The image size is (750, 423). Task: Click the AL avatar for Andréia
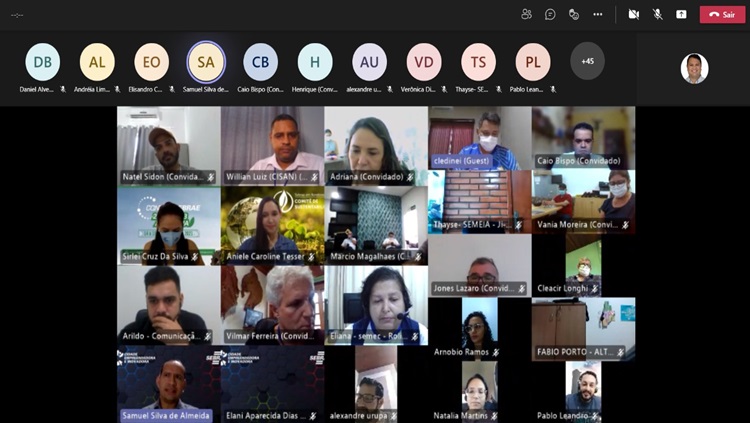click(x=97, y=62)
